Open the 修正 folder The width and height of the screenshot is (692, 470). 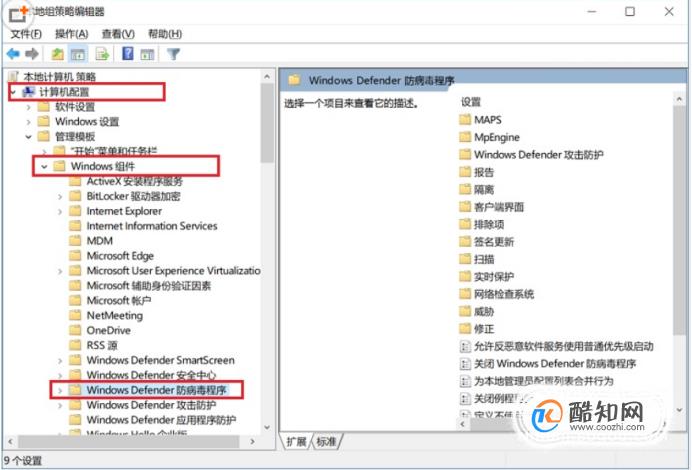tap(484, 329)
